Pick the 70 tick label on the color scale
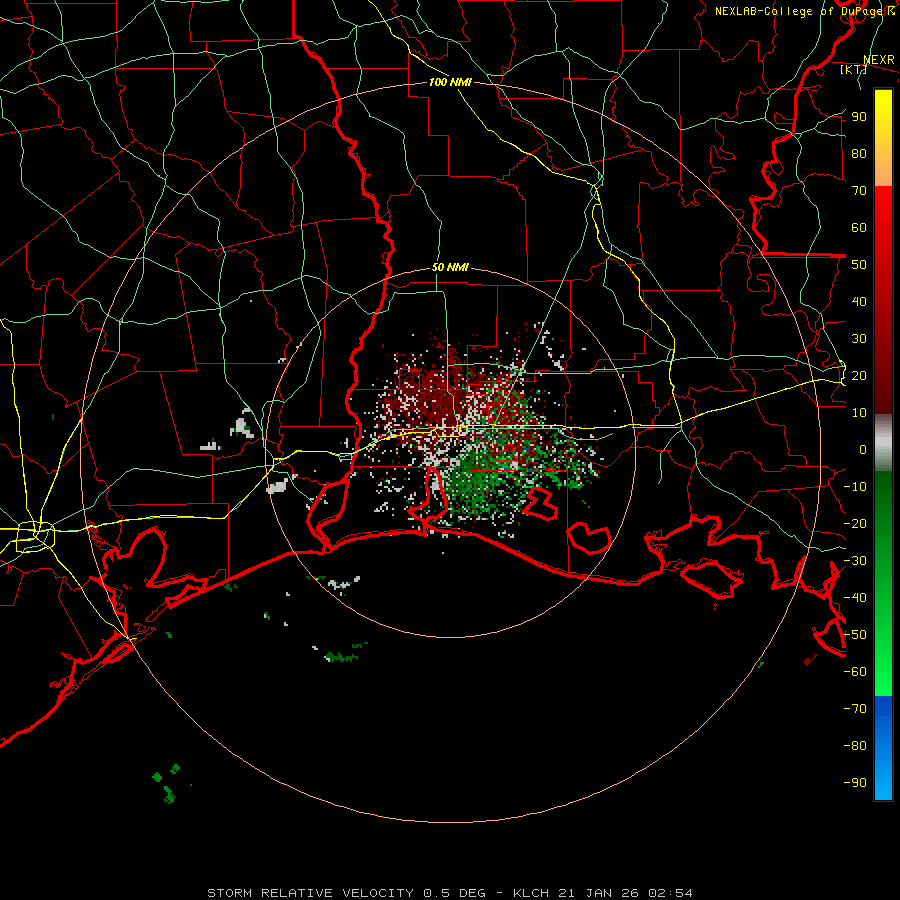 (x=859, y=191)
